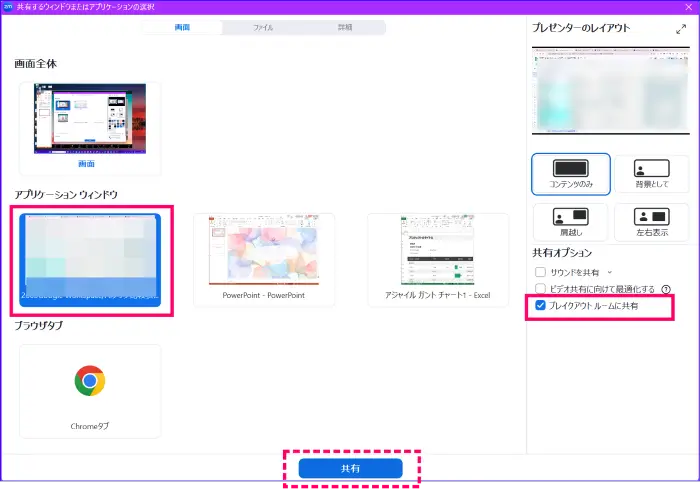
Task: Uncheck ブレイクアウト ルームに共有 checkbox
Action: 540,305
